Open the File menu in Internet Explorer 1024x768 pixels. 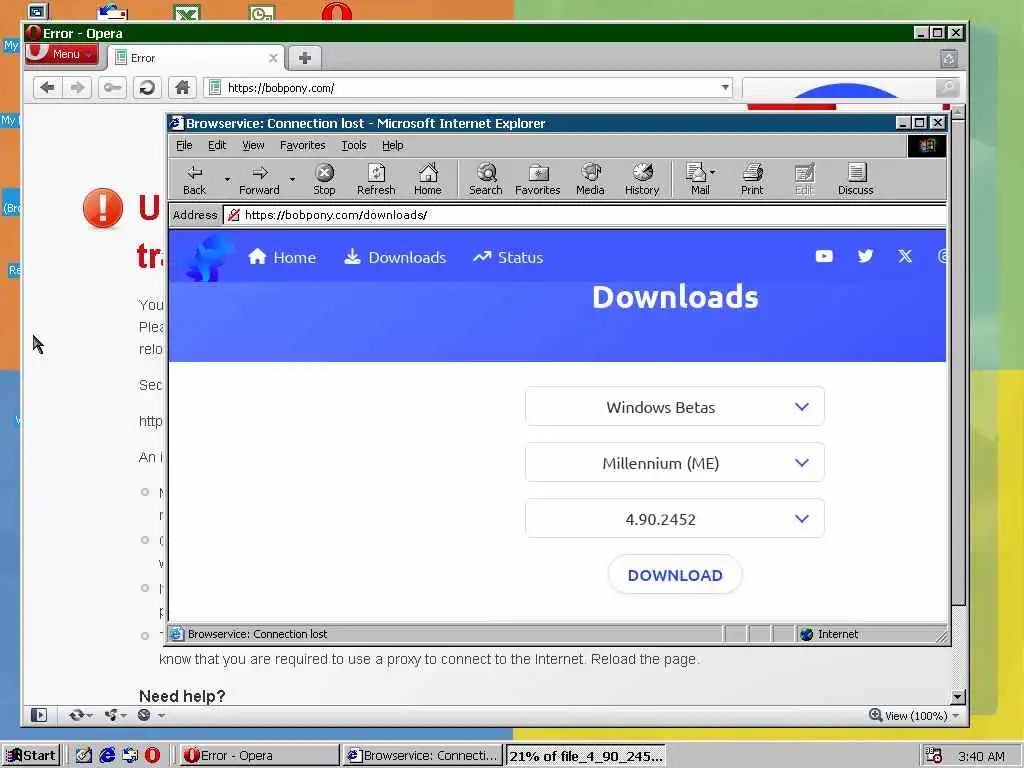[x=184, y=145]
